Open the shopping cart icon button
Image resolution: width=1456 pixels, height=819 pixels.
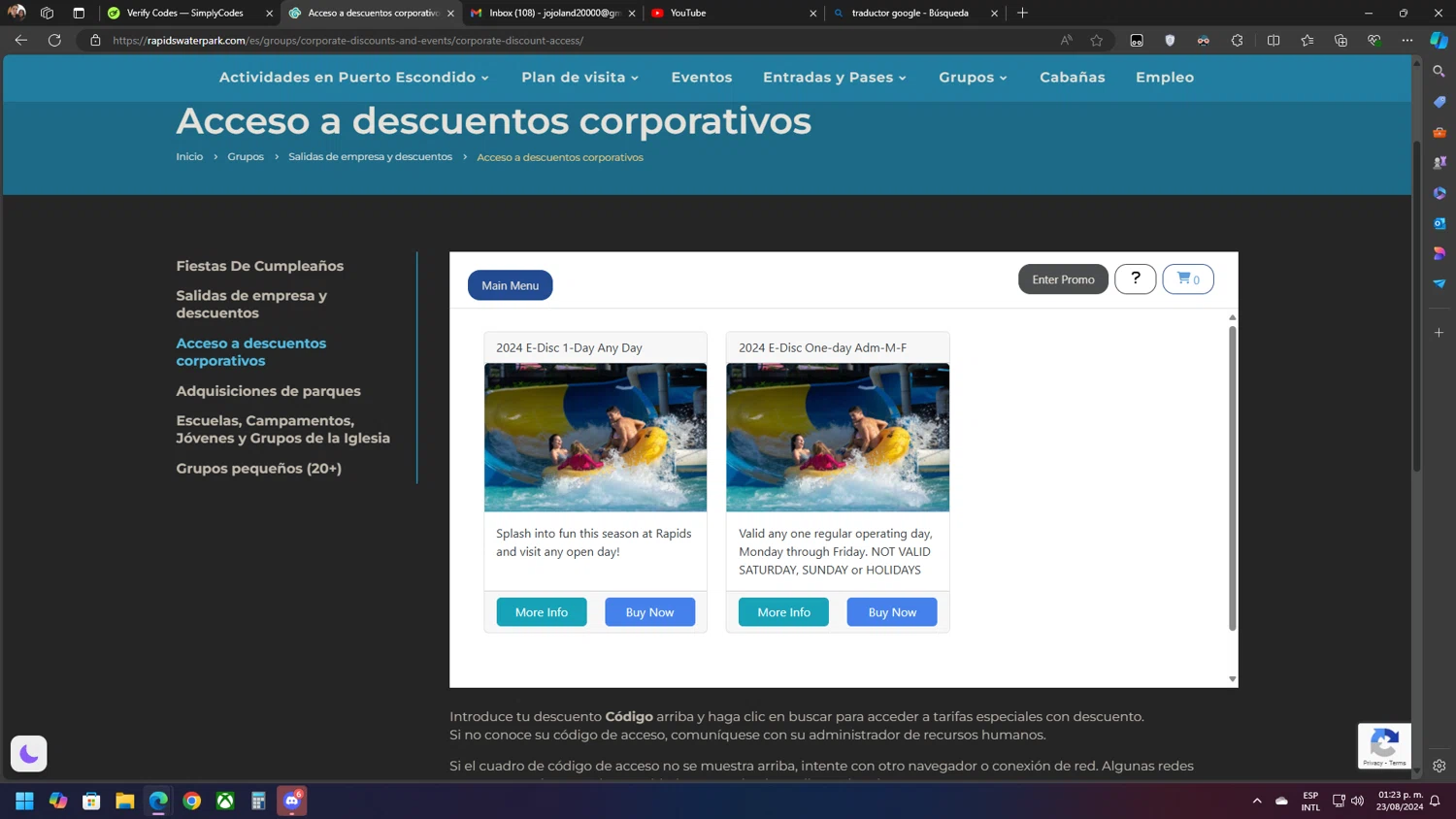click(1188, 279)
